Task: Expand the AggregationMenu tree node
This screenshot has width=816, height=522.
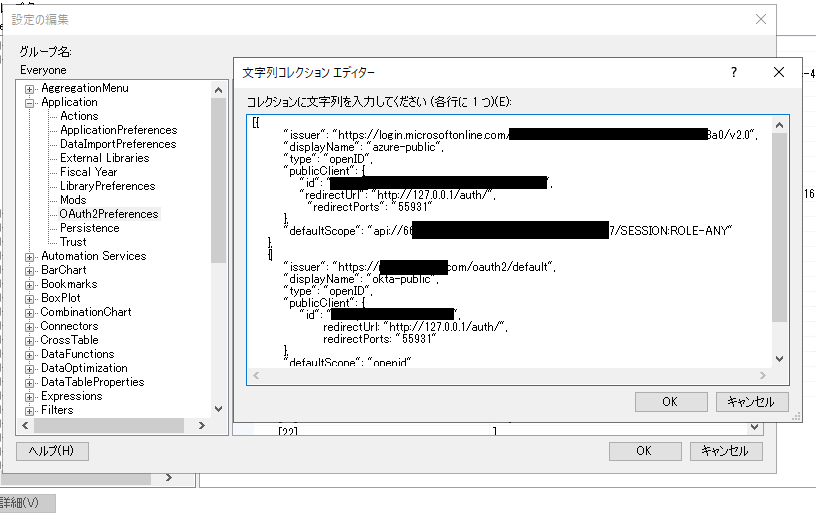Action: 30,89
